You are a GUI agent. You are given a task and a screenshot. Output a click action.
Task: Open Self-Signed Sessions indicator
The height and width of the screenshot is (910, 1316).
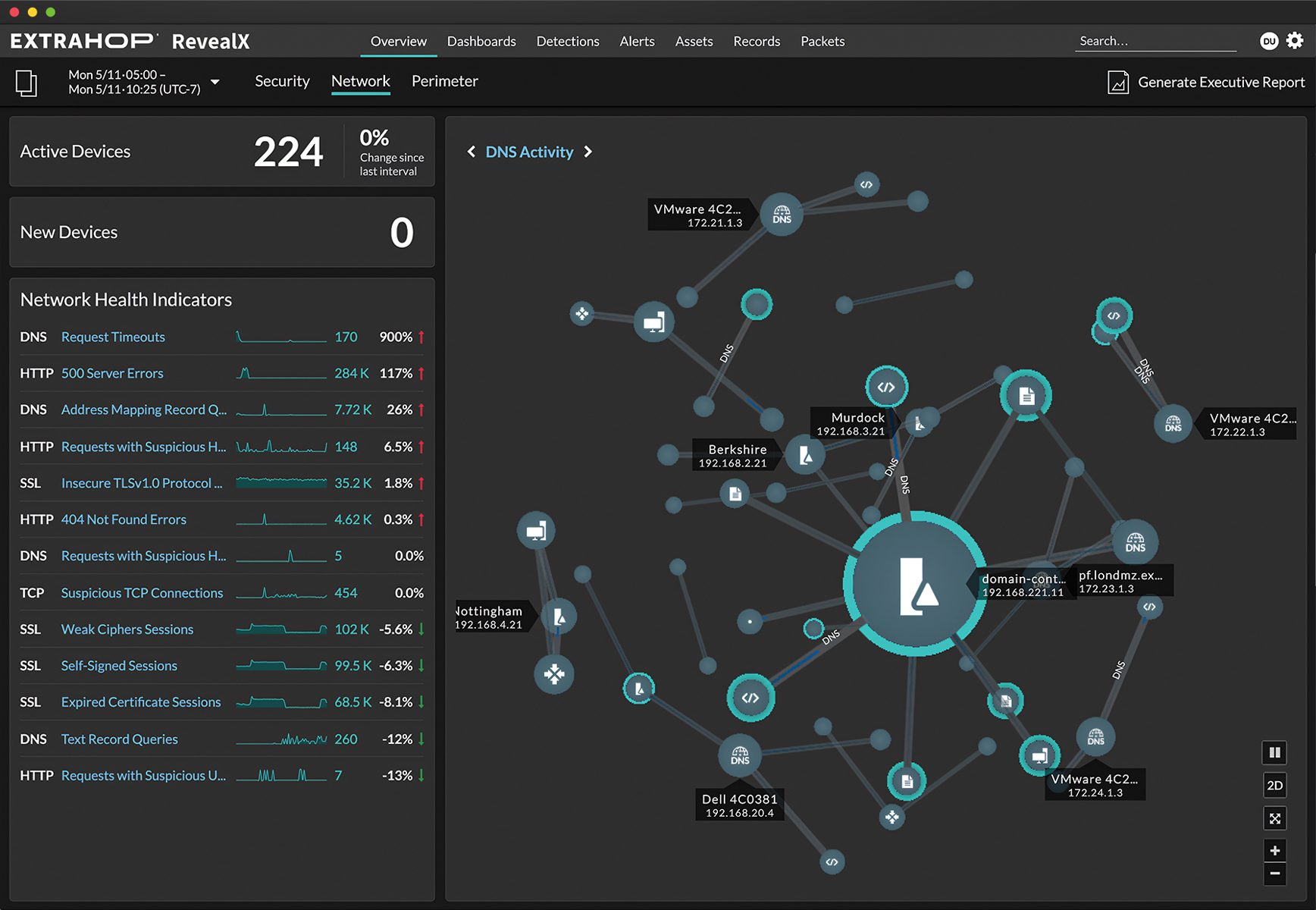pyautogui.click(x=119, y=666)
